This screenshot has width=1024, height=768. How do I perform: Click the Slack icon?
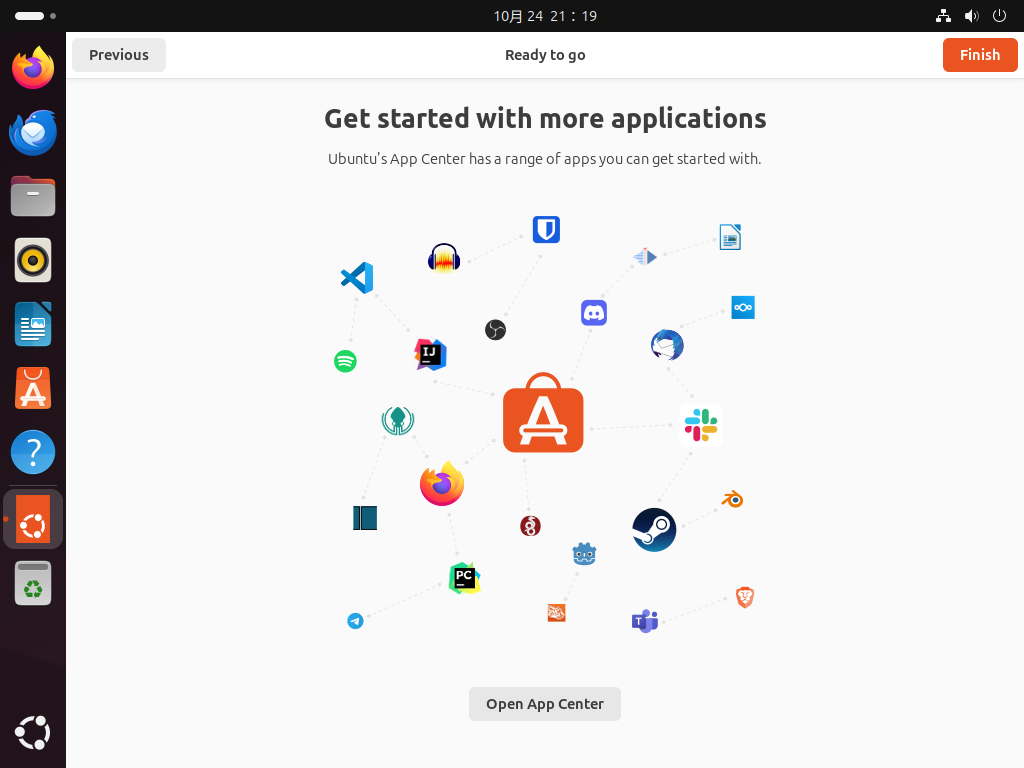701,425
